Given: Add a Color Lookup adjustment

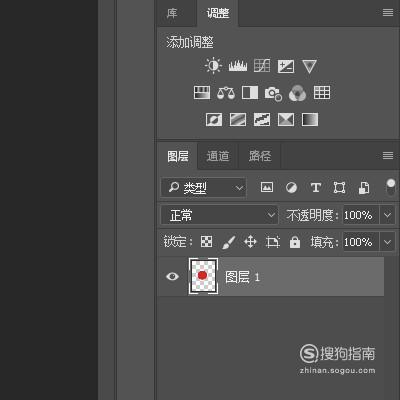Looking at the screenshot, I should click(322, 93).
